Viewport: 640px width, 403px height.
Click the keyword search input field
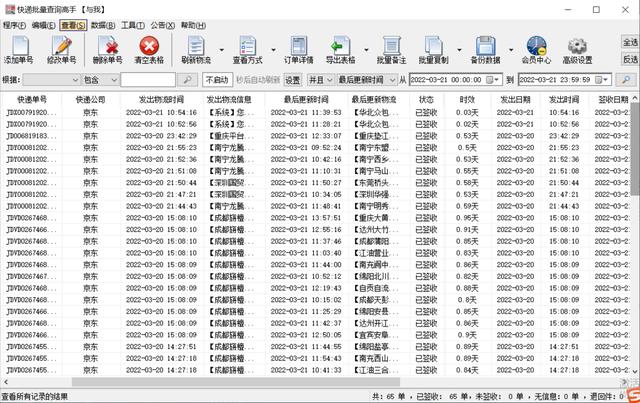148,80
